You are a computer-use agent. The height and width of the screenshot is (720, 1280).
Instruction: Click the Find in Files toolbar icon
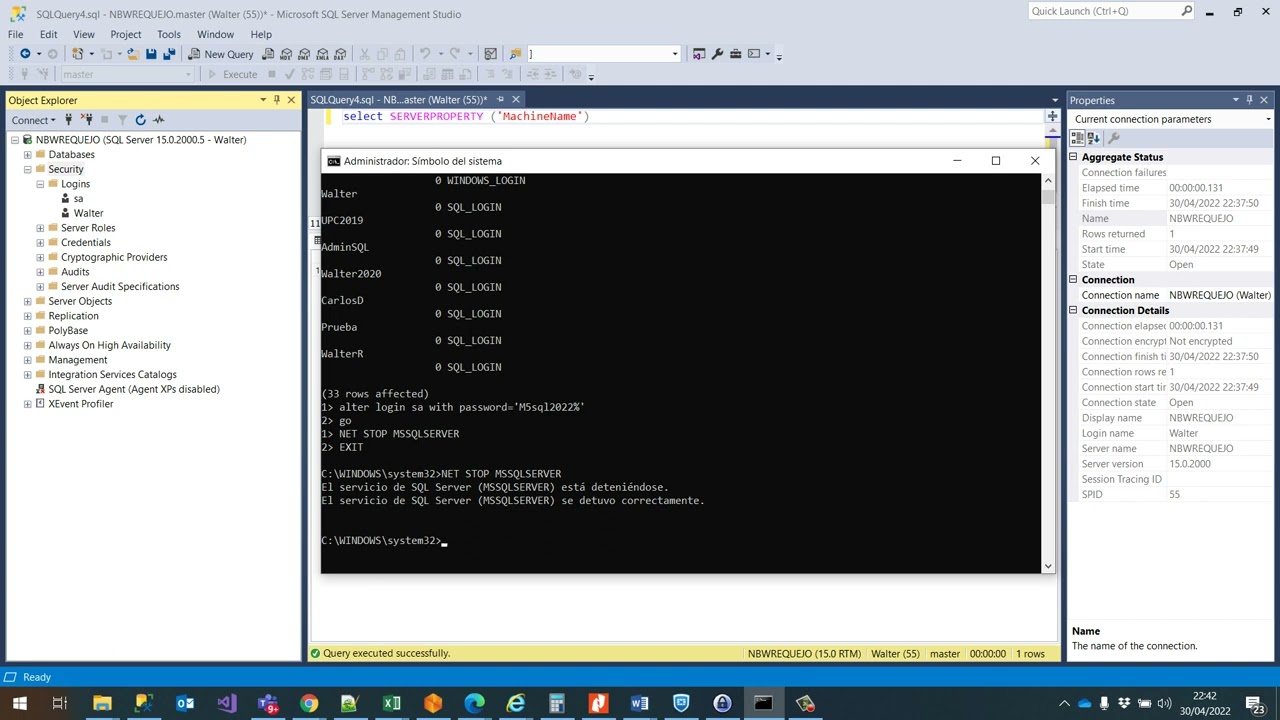click(x=515, y=54)
